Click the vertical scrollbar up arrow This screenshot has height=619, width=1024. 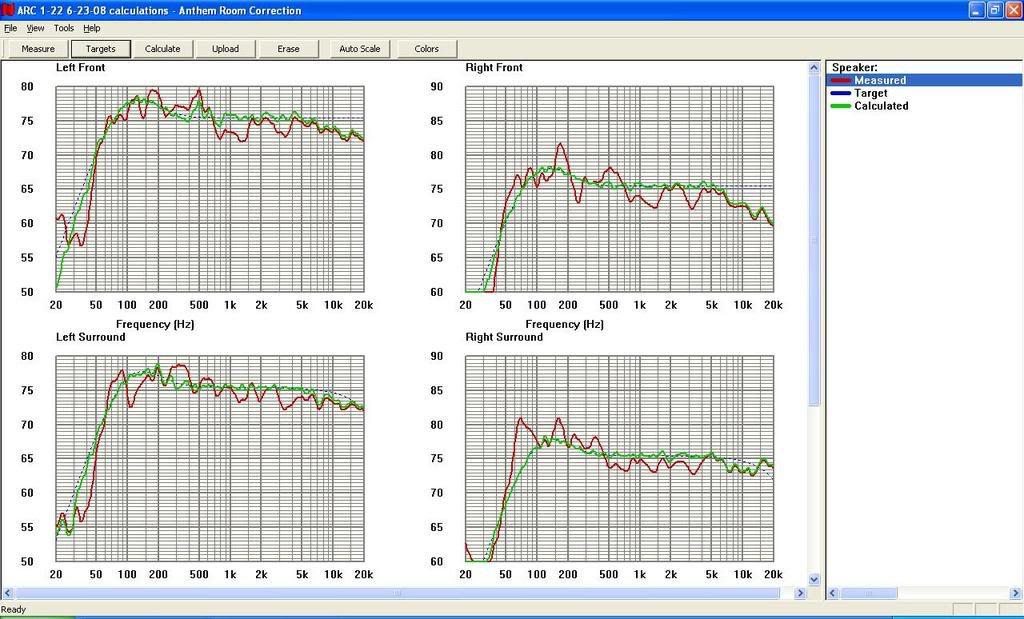pos(814,67)
